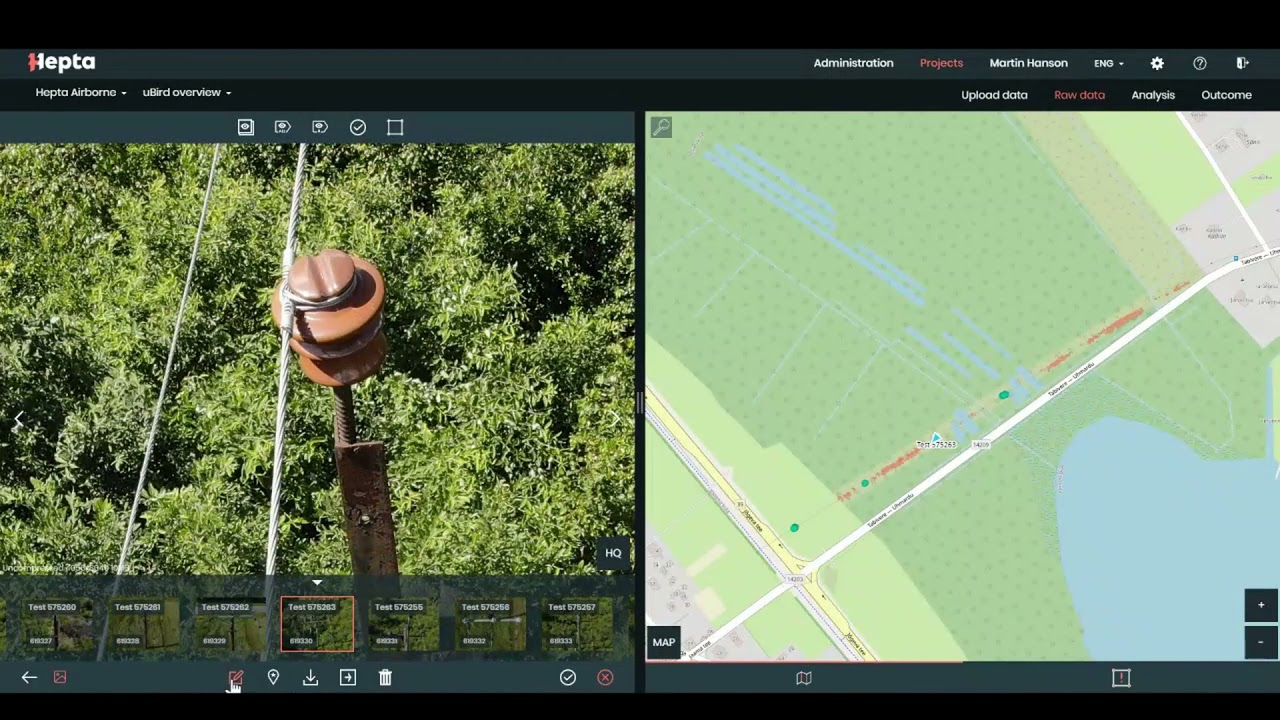
Task: Go to next image with right chevron
Action: tap(616, 416)
